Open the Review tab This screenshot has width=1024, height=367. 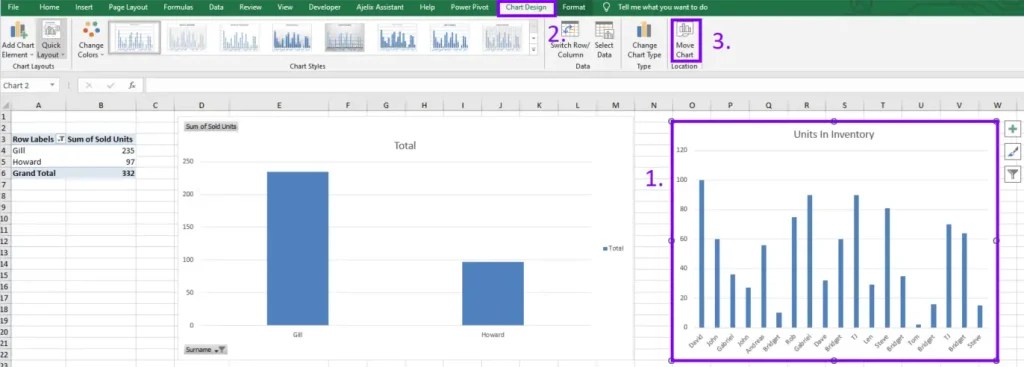coord(250,7)
